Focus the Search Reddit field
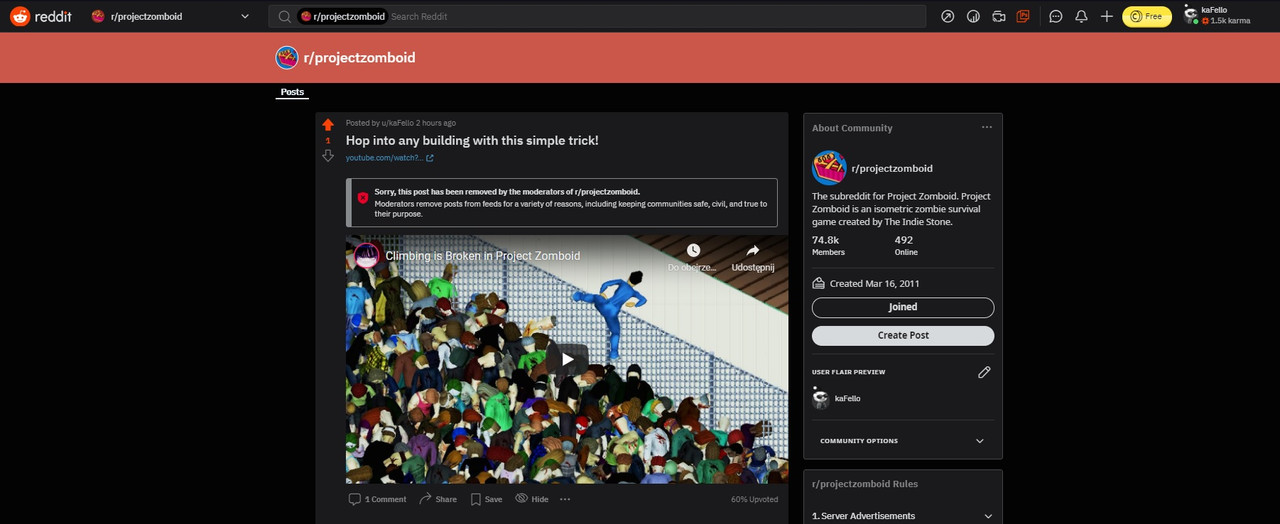 pyautogui.click(x=597, y=16)
